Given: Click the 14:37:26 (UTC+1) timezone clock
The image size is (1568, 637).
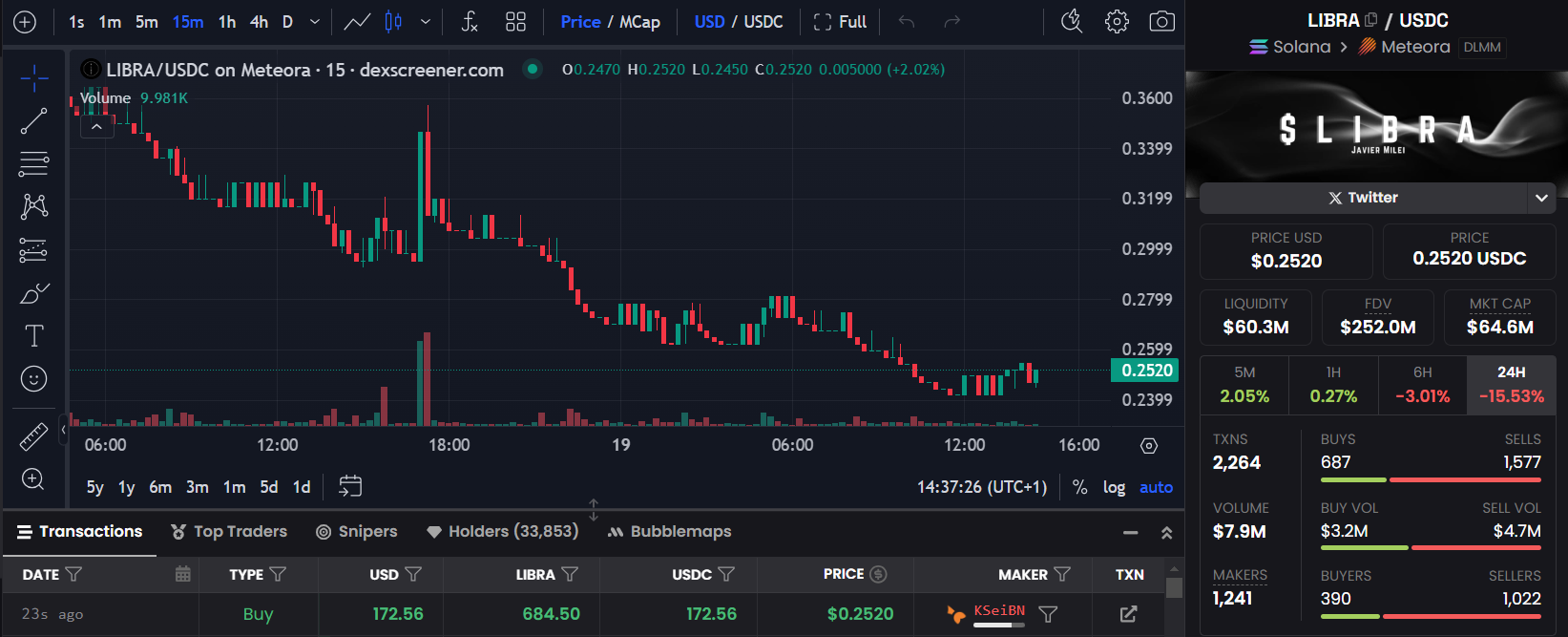Looking at the screenshot, I should pos(982,487).
